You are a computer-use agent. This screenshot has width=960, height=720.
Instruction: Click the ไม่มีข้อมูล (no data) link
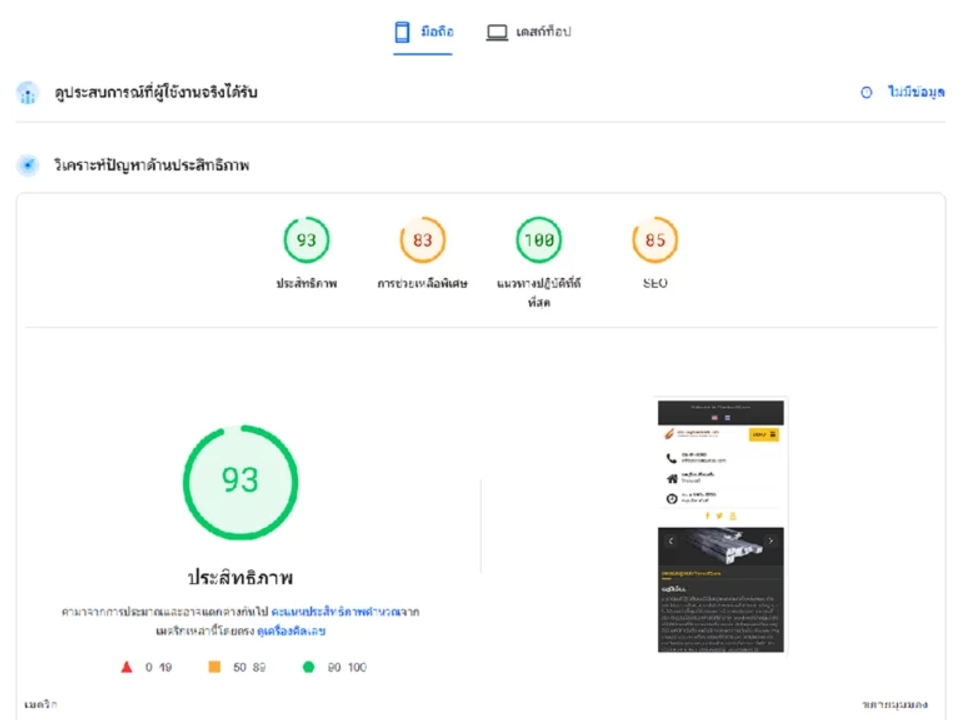pyautogui.click(x=916, y=92)
